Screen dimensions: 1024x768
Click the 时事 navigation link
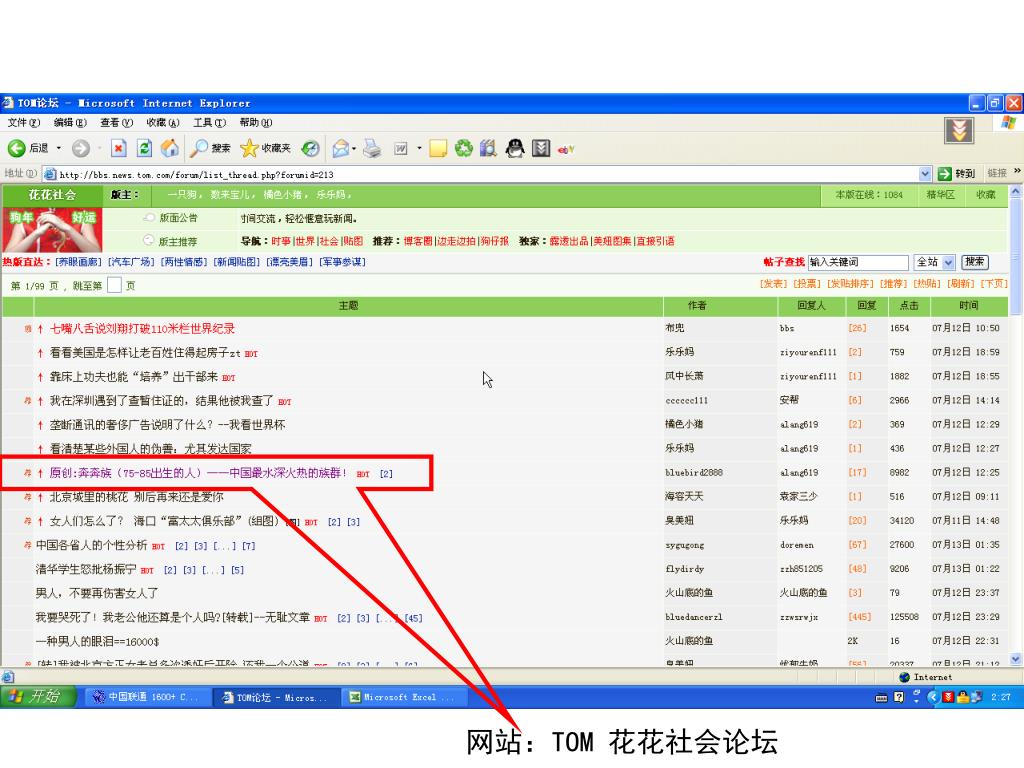pos(281,241)
